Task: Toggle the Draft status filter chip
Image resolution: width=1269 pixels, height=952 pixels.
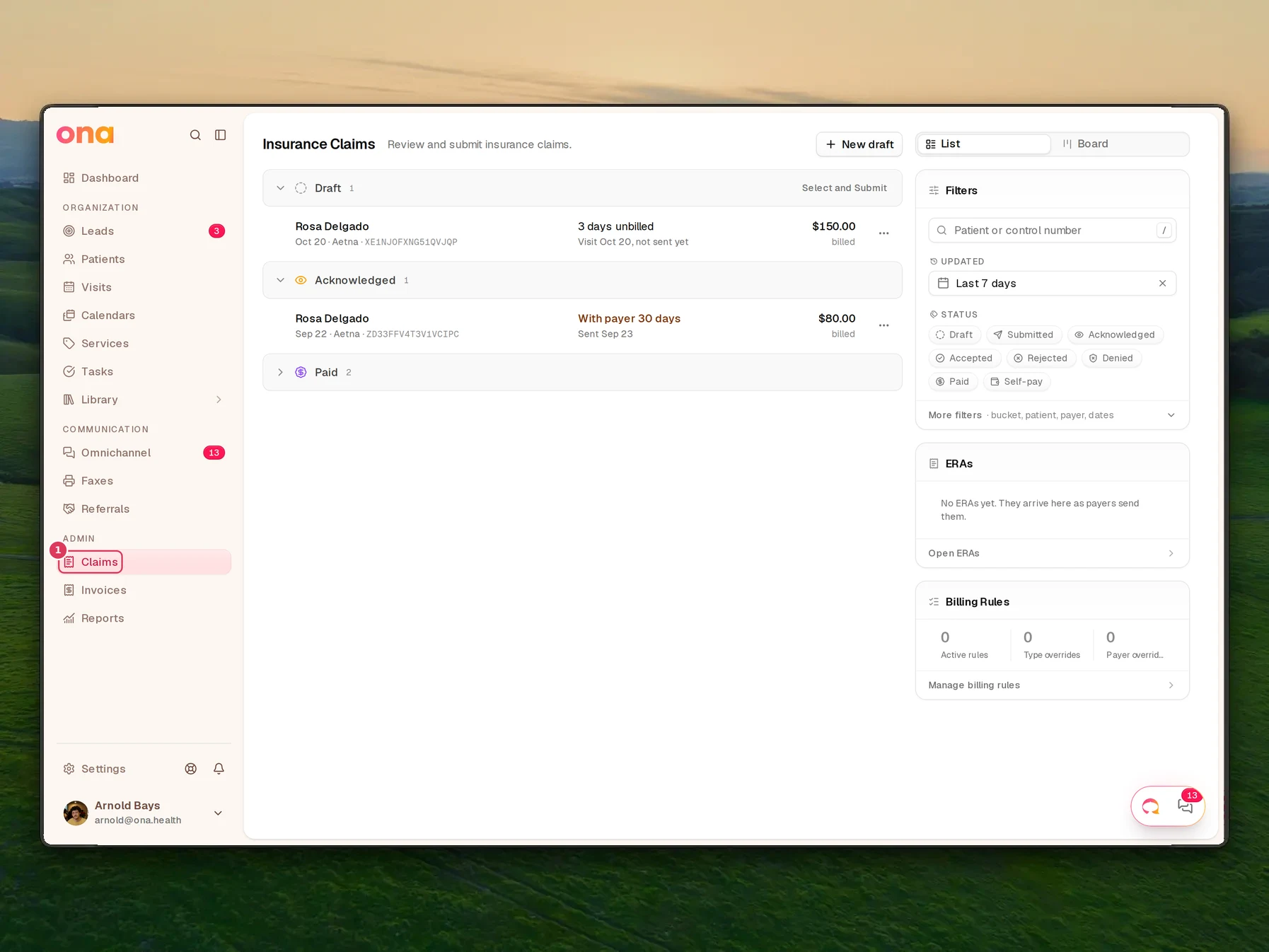Action: 954,335
